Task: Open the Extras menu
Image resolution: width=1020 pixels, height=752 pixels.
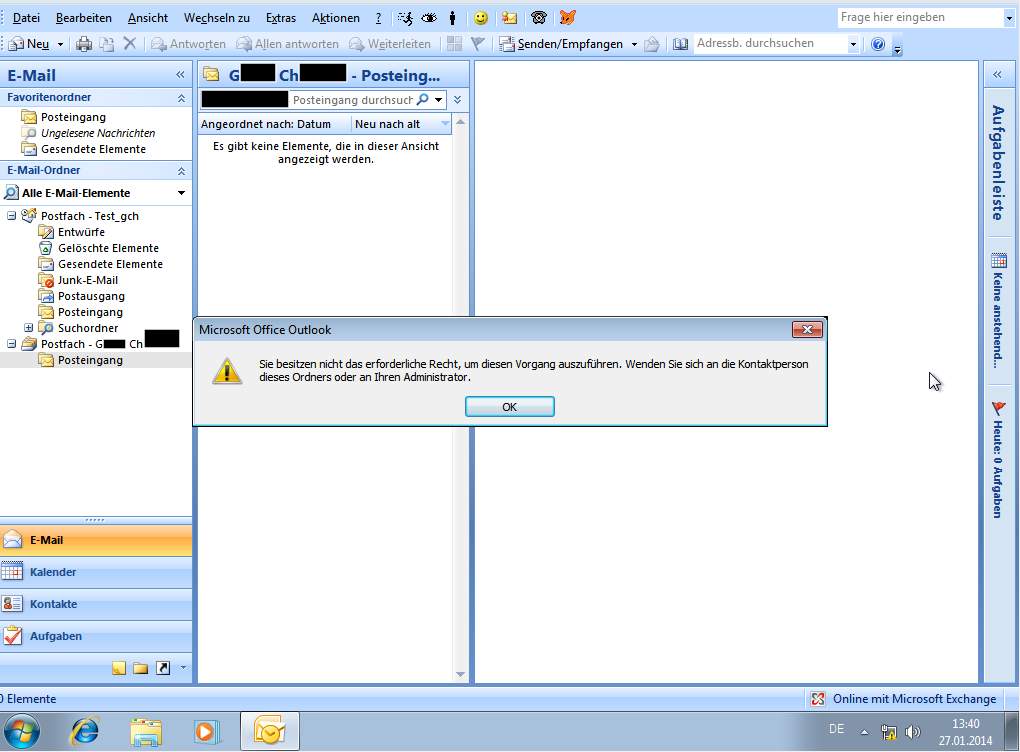Action: 280,17
